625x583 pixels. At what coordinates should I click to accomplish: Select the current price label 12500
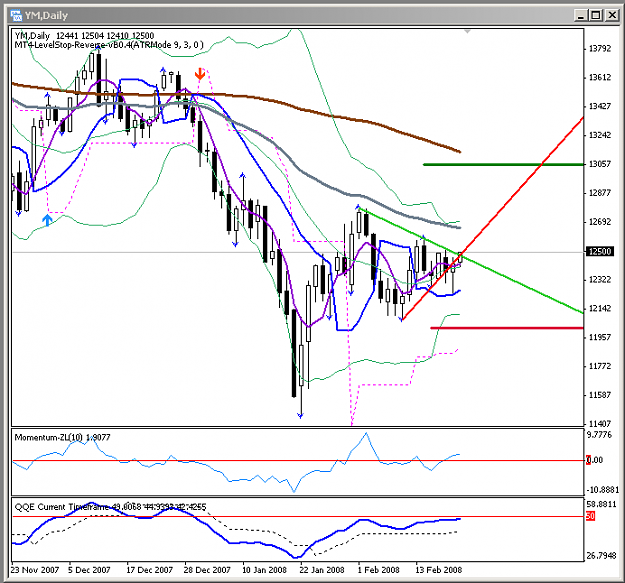tap(600, 251)
